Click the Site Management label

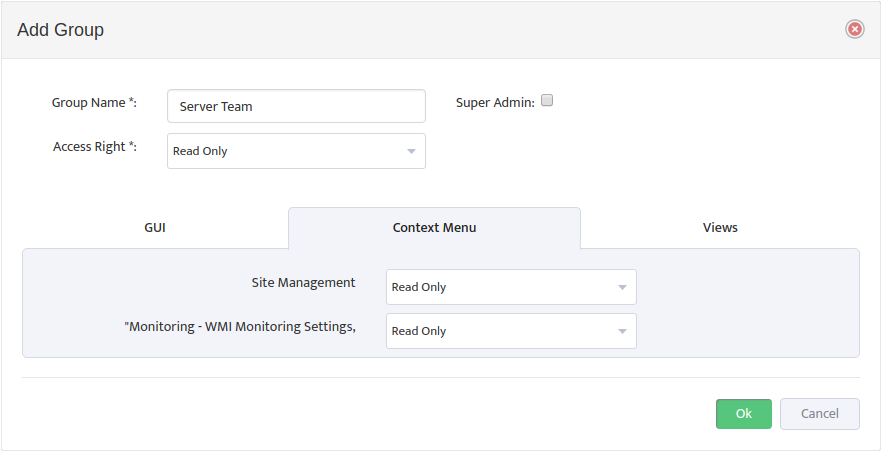tap(303, 283)
